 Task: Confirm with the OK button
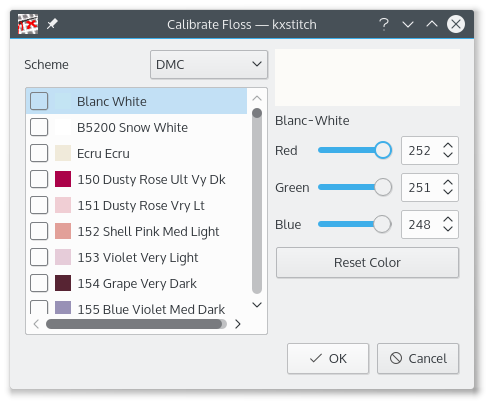328,358
